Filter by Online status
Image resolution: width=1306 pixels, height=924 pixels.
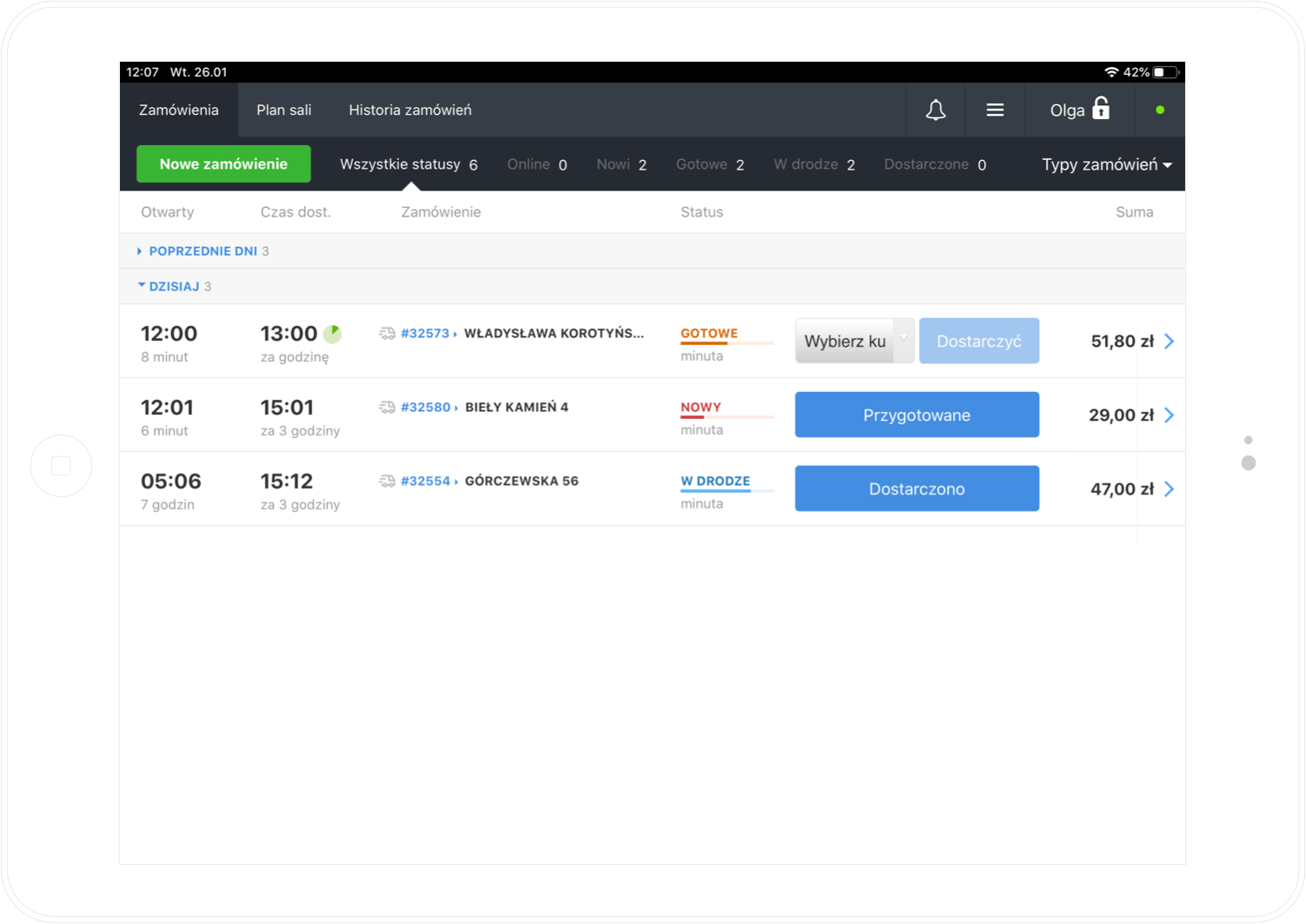coord(537,165)
